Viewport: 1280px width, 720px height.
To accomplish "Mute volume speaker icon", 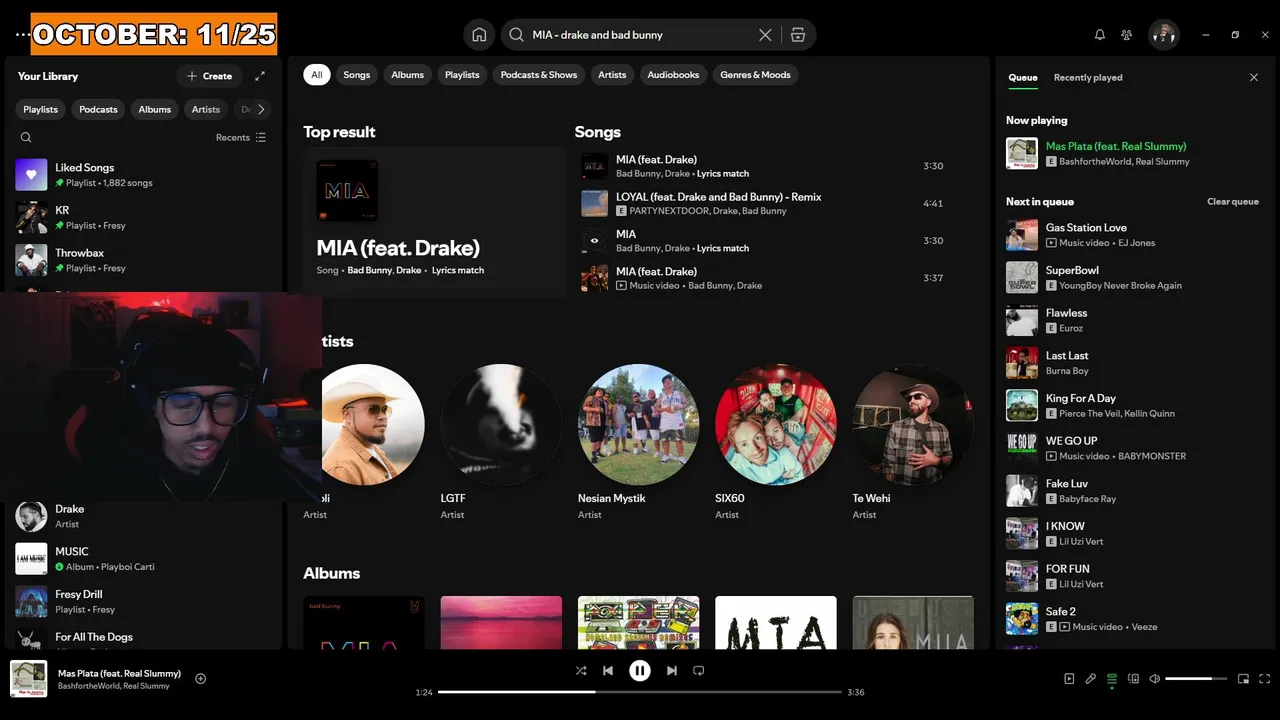I will click(x=1155, y=679).
